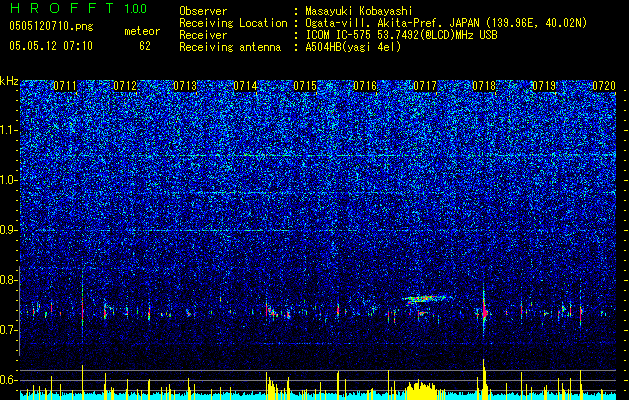Click the meteor label text
This screenshot has width=629, height=400.
click(142, 31)
